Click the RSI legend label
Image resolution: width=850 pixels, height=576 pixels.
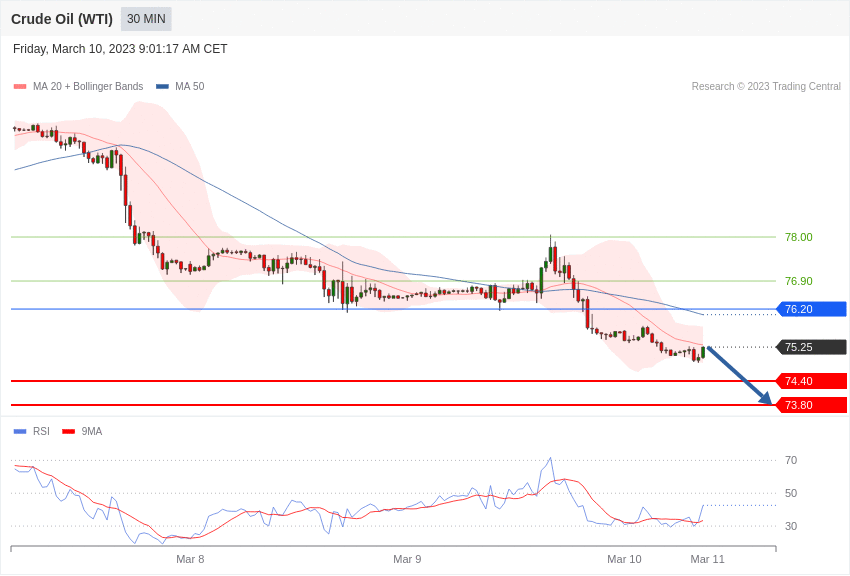41,431
